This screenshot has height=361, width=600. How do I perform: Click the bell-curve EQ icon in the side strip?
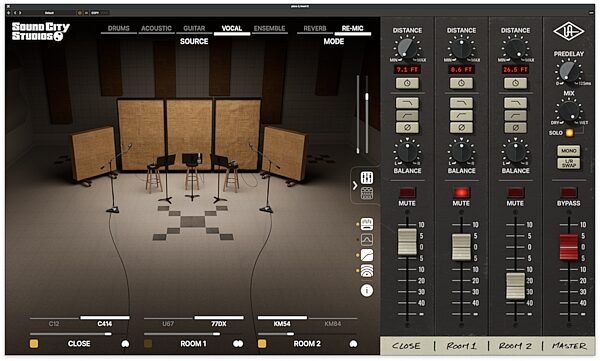tap(367, 240)
